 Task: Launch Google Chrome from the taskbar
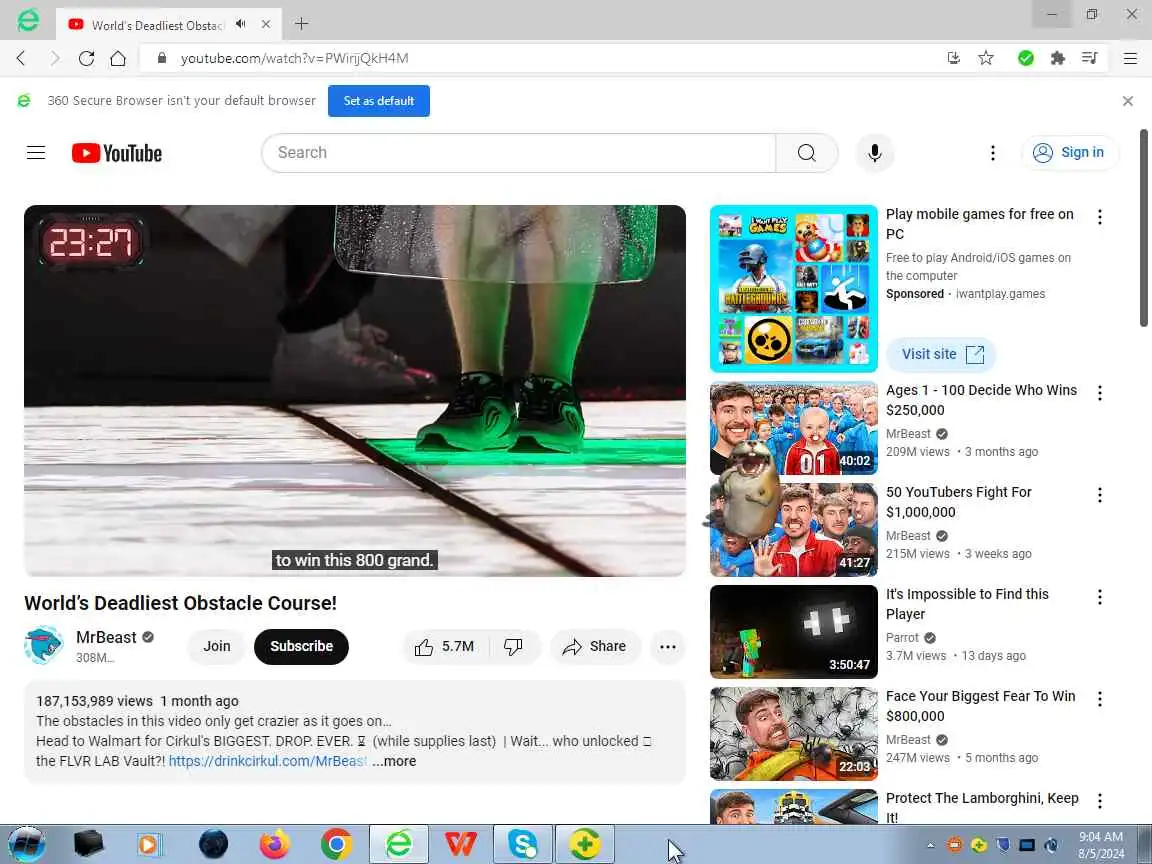point(336,844)
